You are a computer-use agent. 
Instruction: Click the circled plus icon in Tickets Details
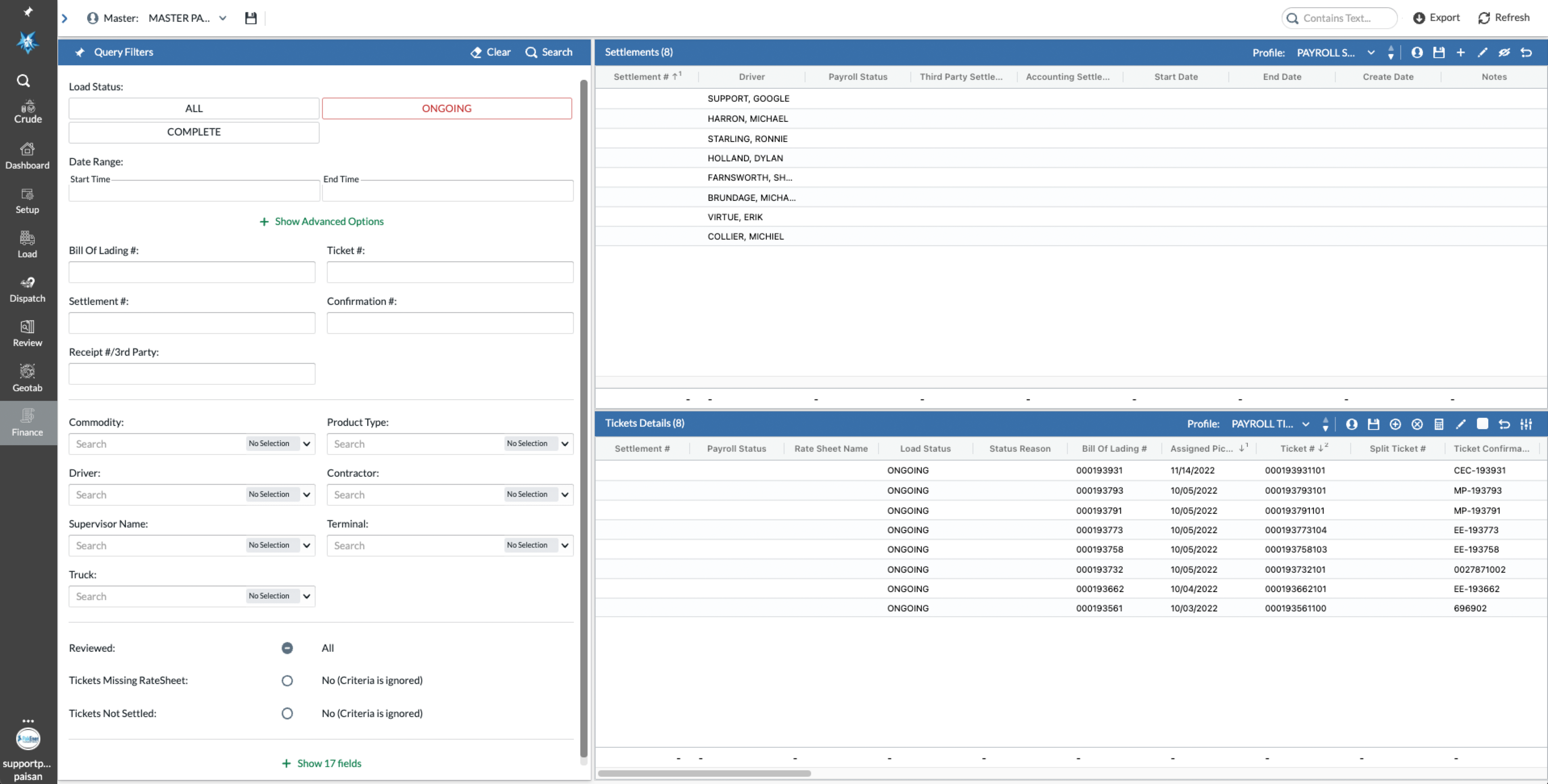coord(1395,424)
